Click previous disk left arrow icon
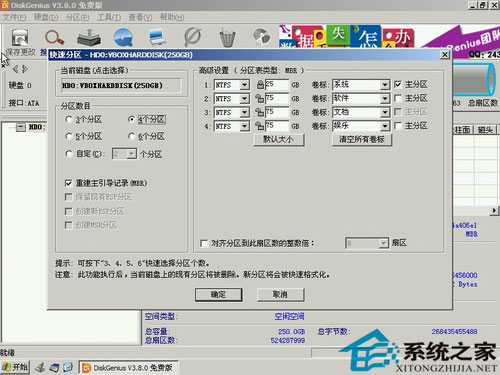This screenshot has width=500, height=375. tap(15, 69)
